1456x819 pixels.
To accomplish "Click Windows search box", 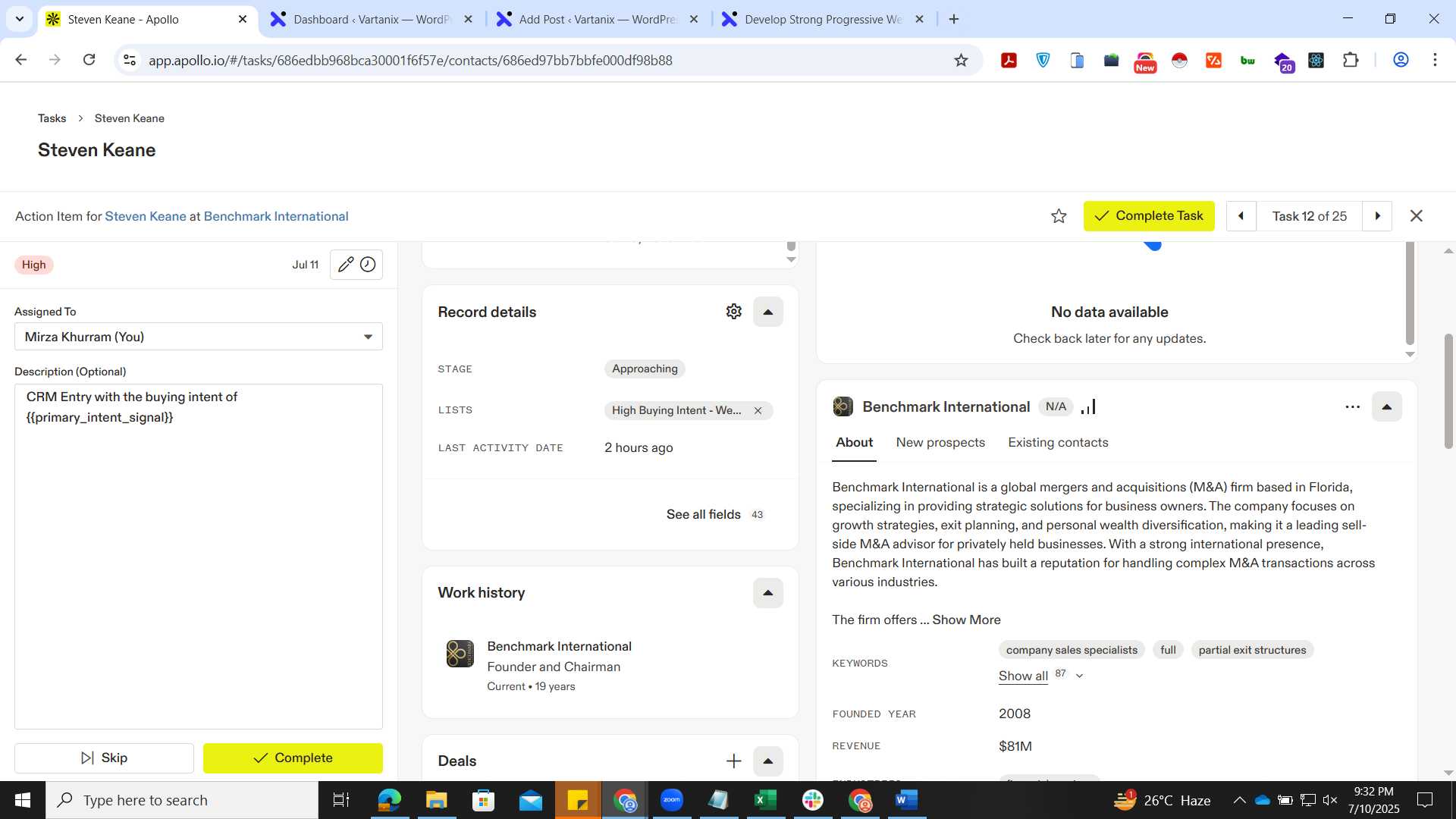I will coord(182,800).
